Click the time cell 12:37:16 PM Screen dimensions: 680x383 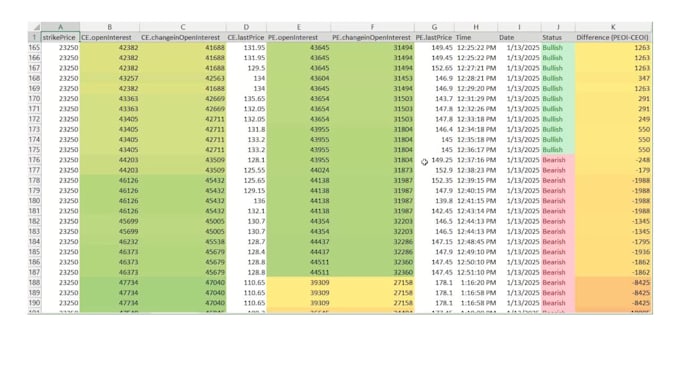click(476, 160)
